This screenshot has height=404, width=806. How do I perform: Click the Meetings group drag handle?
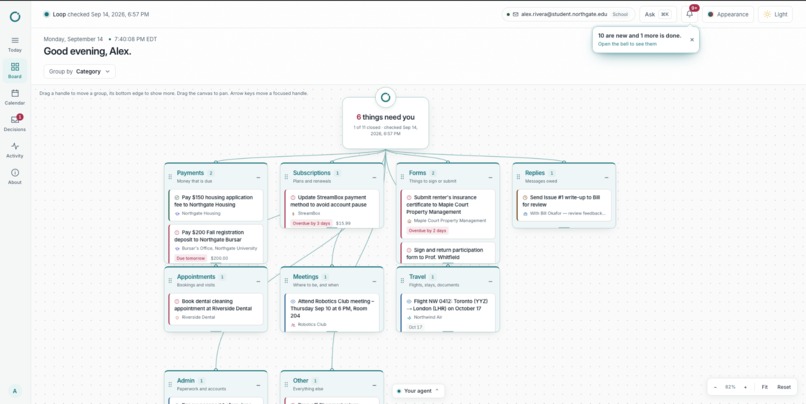(x=286, y=280)
